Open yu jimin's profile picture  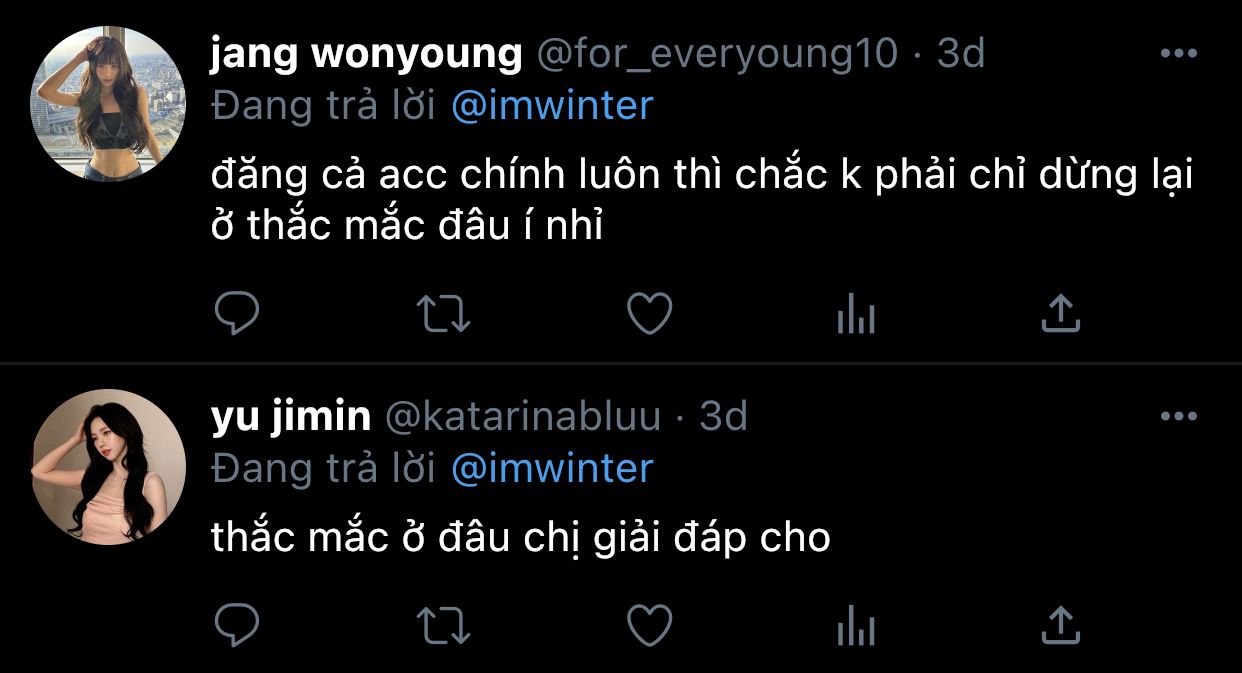pyautogui.click(x=109, y=467)
